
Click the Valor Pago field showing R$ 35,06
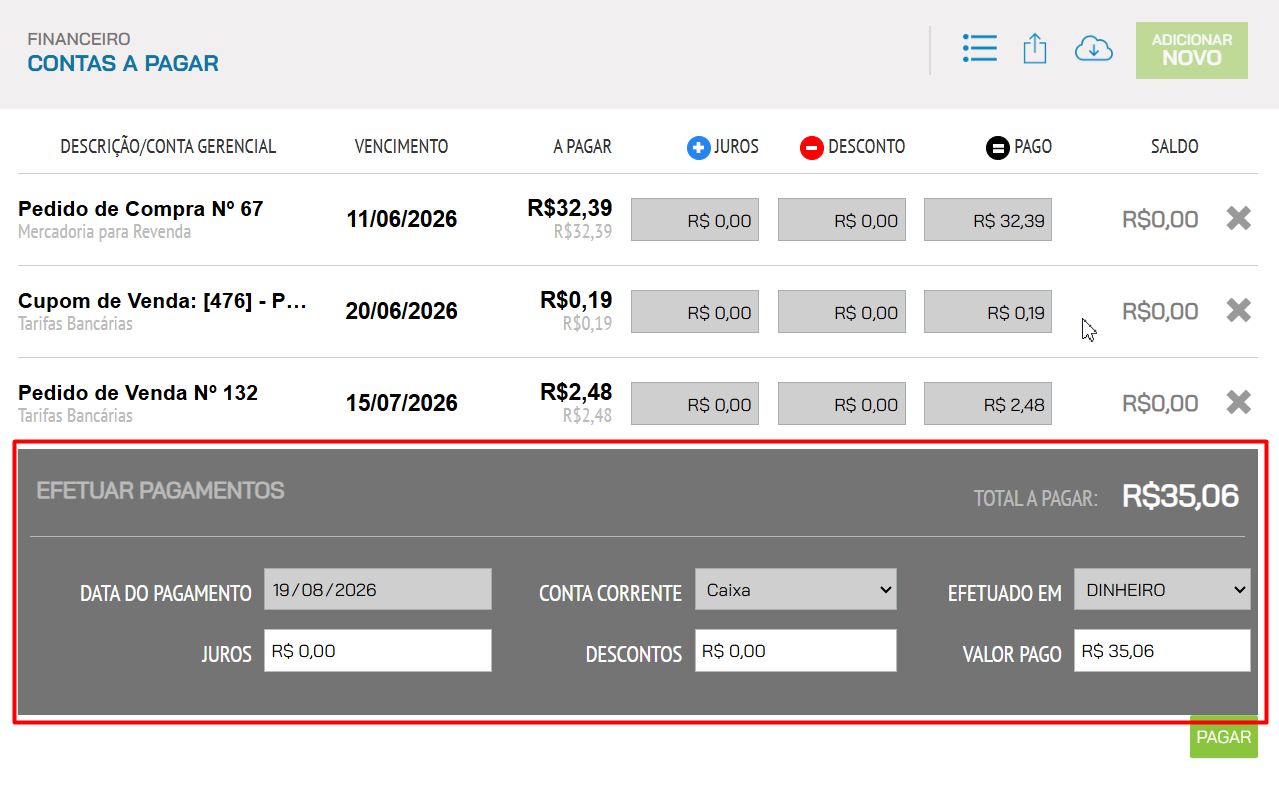click(1162, 651)
